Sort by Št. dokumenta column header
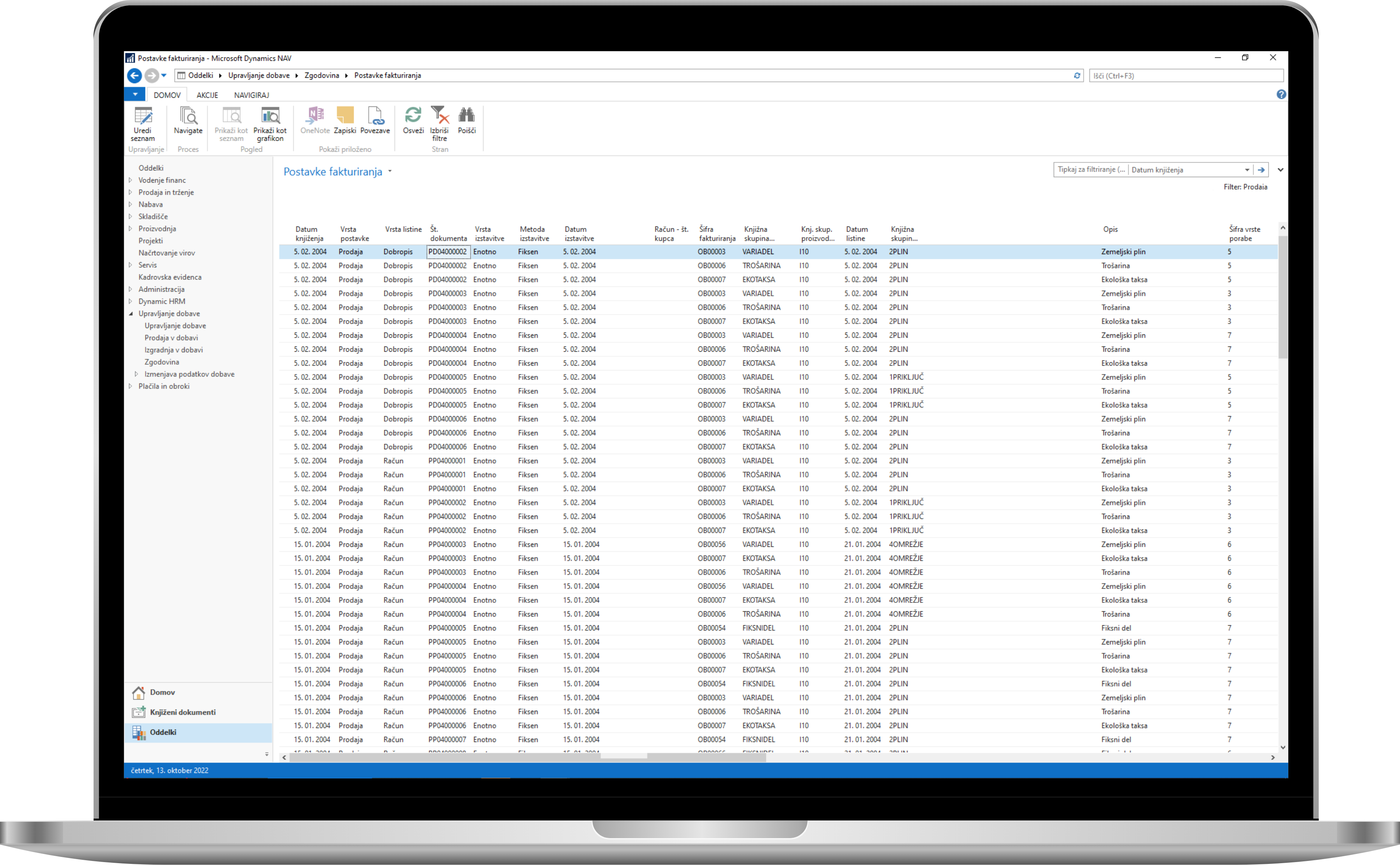The width and height of the screenshot is (1400, 865). [448, 234]
